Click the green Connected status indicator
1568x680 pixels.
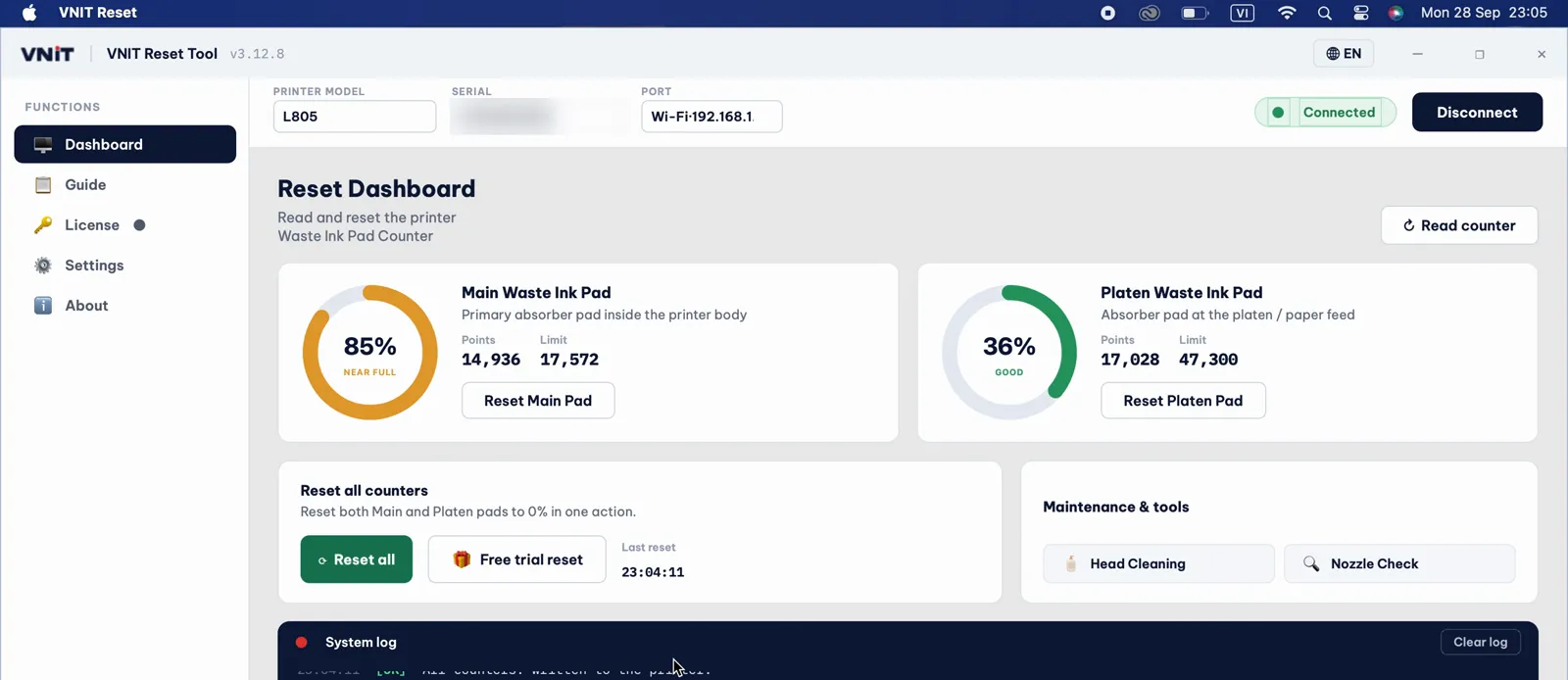(1326, 113)
